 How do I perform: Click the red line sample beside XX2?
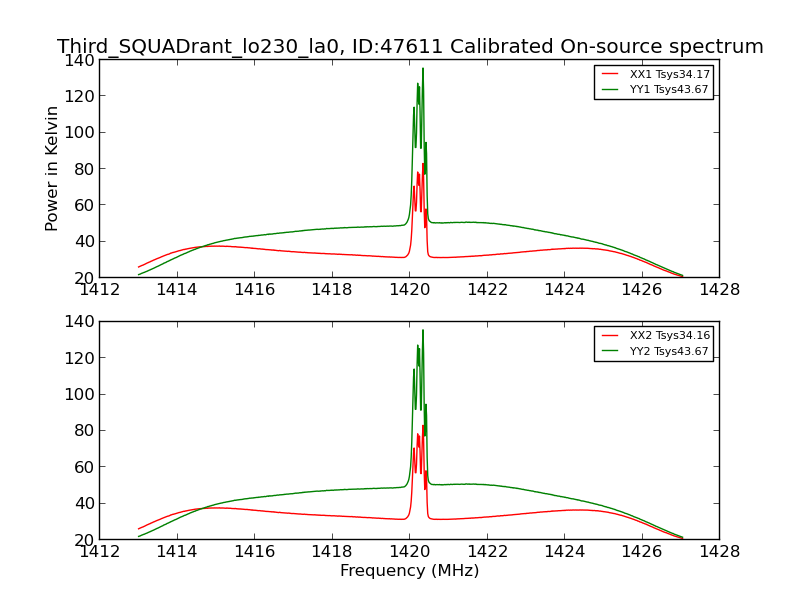(x=610, y=335)
